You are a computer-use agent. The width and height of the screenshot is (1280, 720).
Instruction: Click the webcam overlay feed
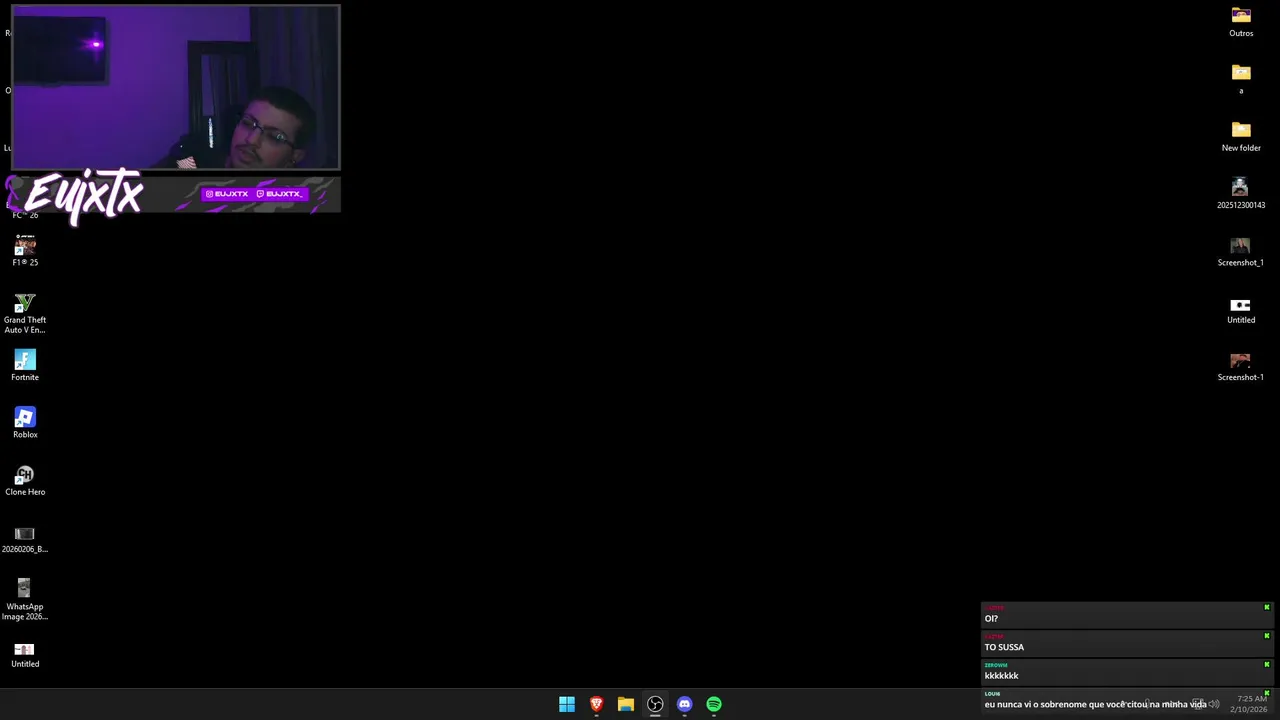click(x=175, y=88)
